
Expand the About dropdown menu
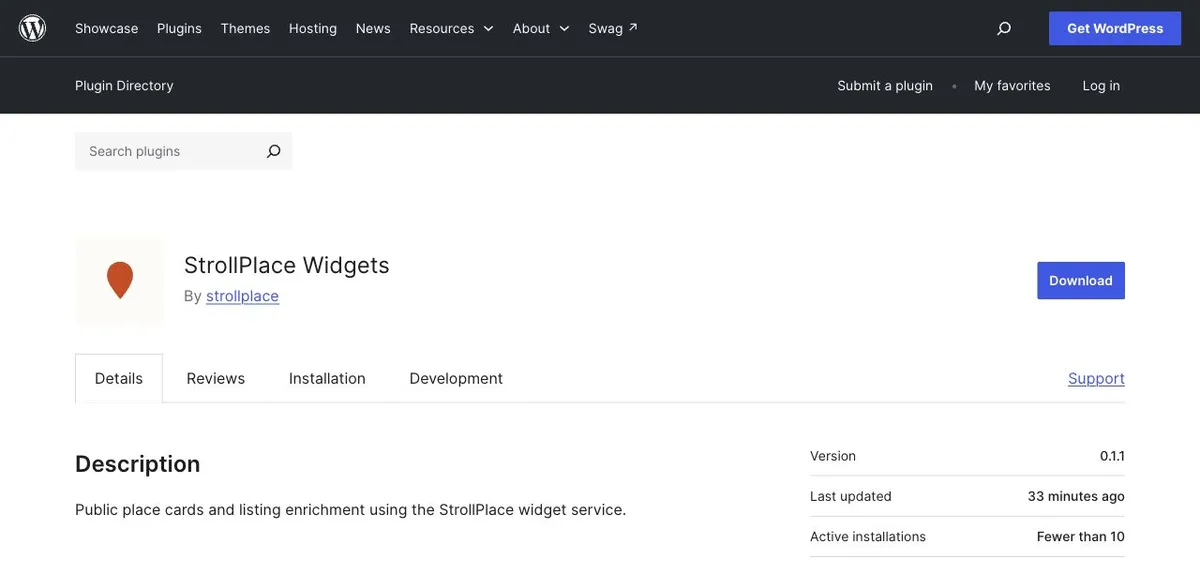click(541, 28)
